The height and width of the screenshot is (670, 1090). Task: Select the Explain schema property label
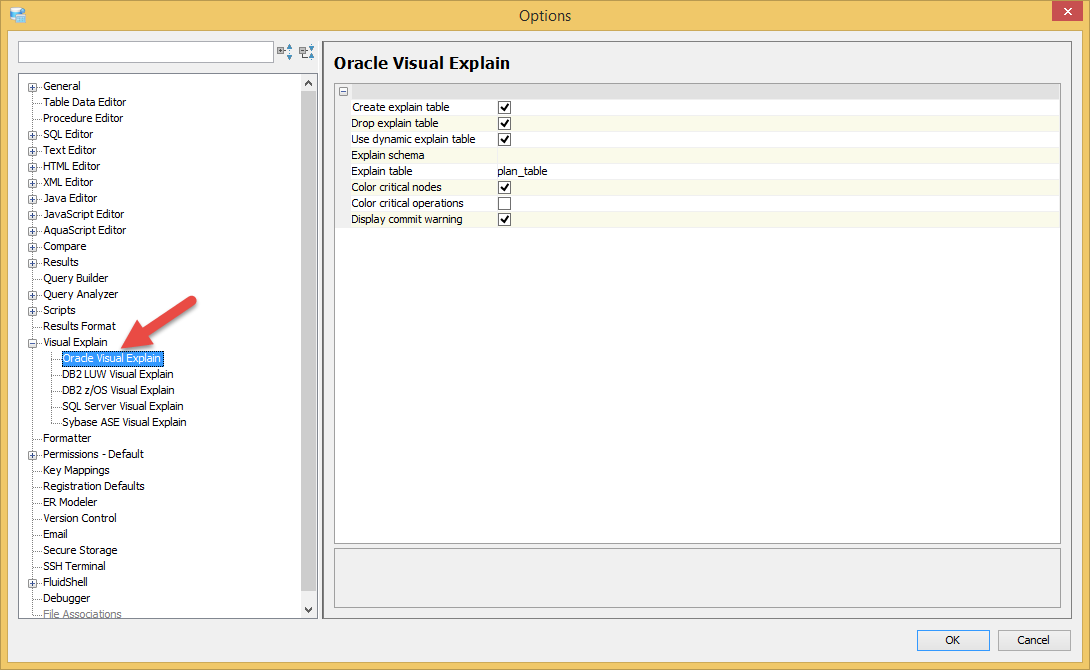(x=387, y=155)
